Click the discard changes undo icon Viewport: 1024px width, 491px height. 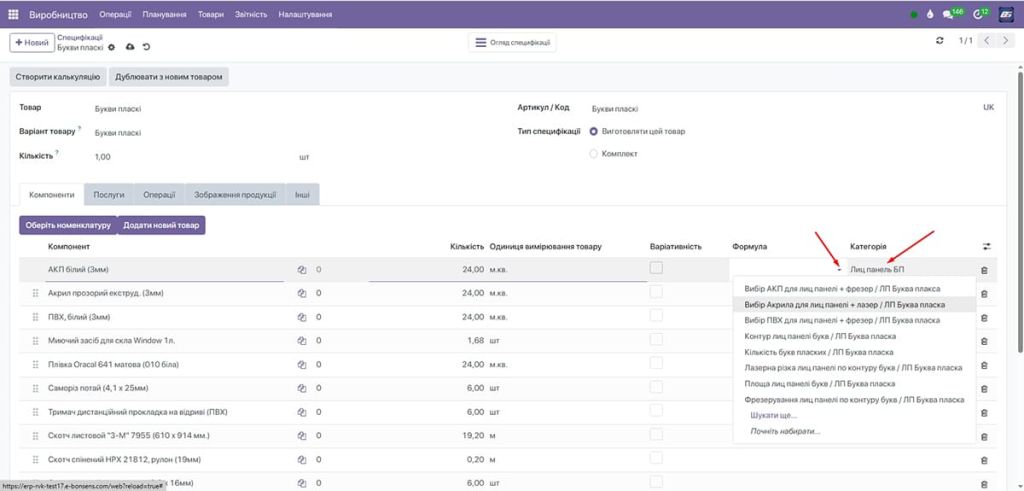coord(146,47)
